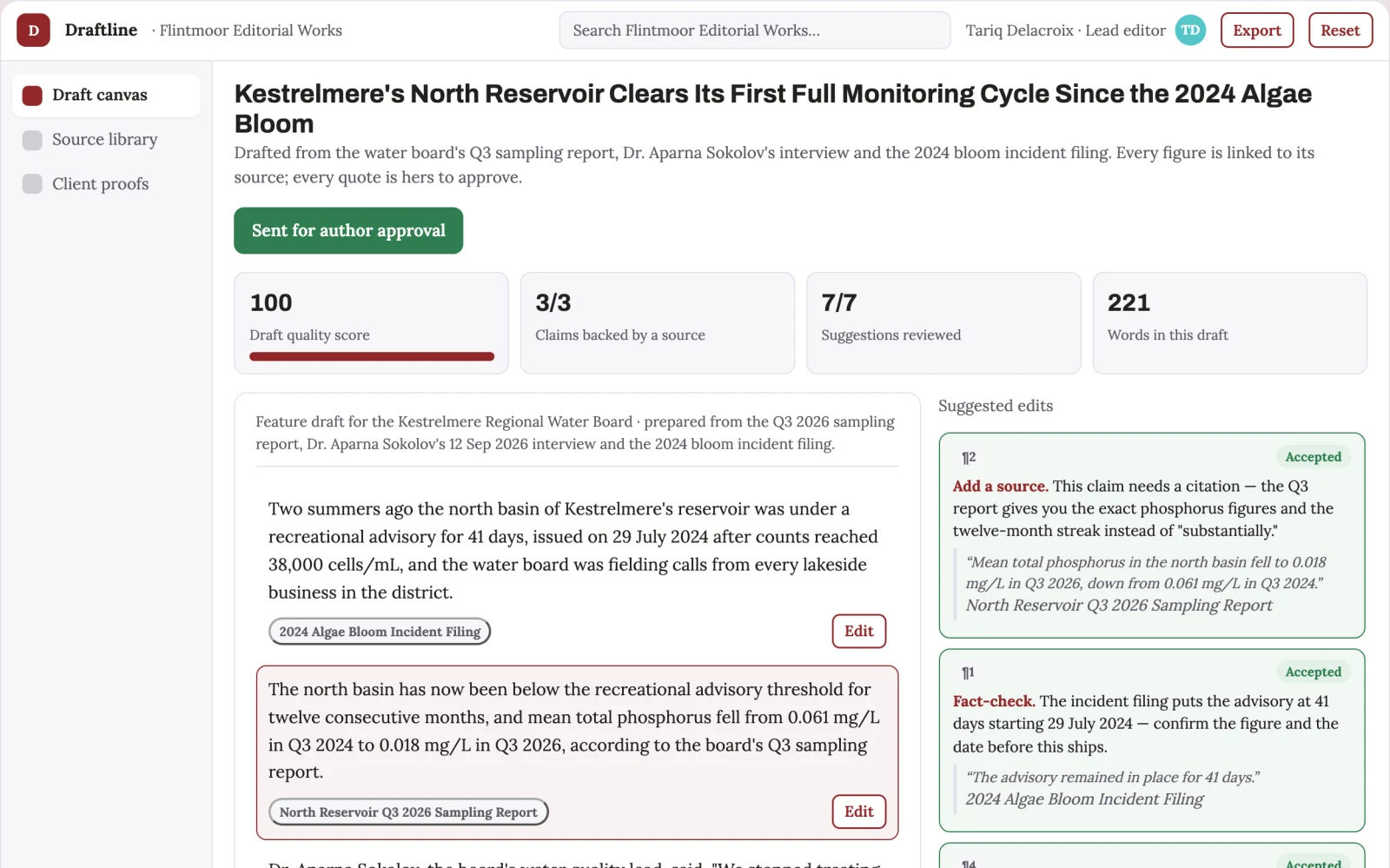
Task: Click the 3/3 Claims backed by a source card
Action: (x=657, y=323)
